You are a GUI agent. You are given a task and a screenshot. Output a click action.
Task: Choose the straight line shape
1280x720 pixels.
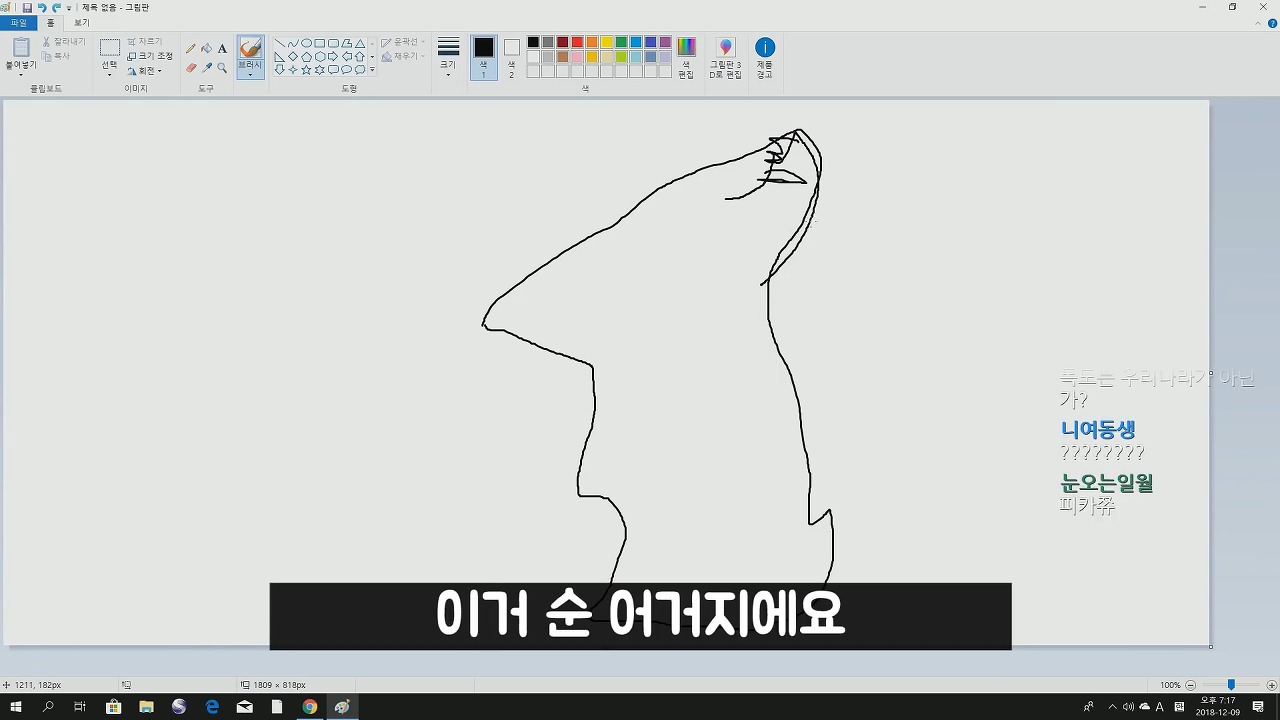279,43
